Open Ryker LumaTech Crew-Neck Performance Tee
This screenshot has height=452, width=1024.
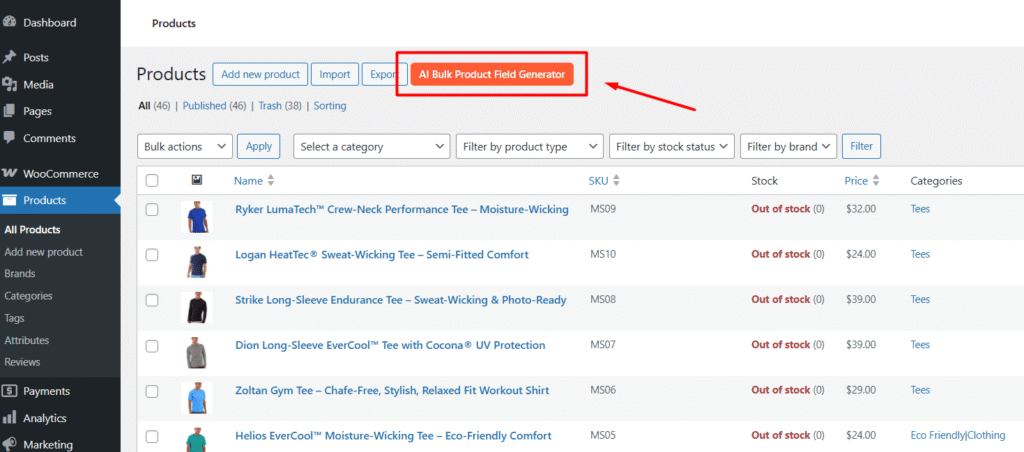402,210
